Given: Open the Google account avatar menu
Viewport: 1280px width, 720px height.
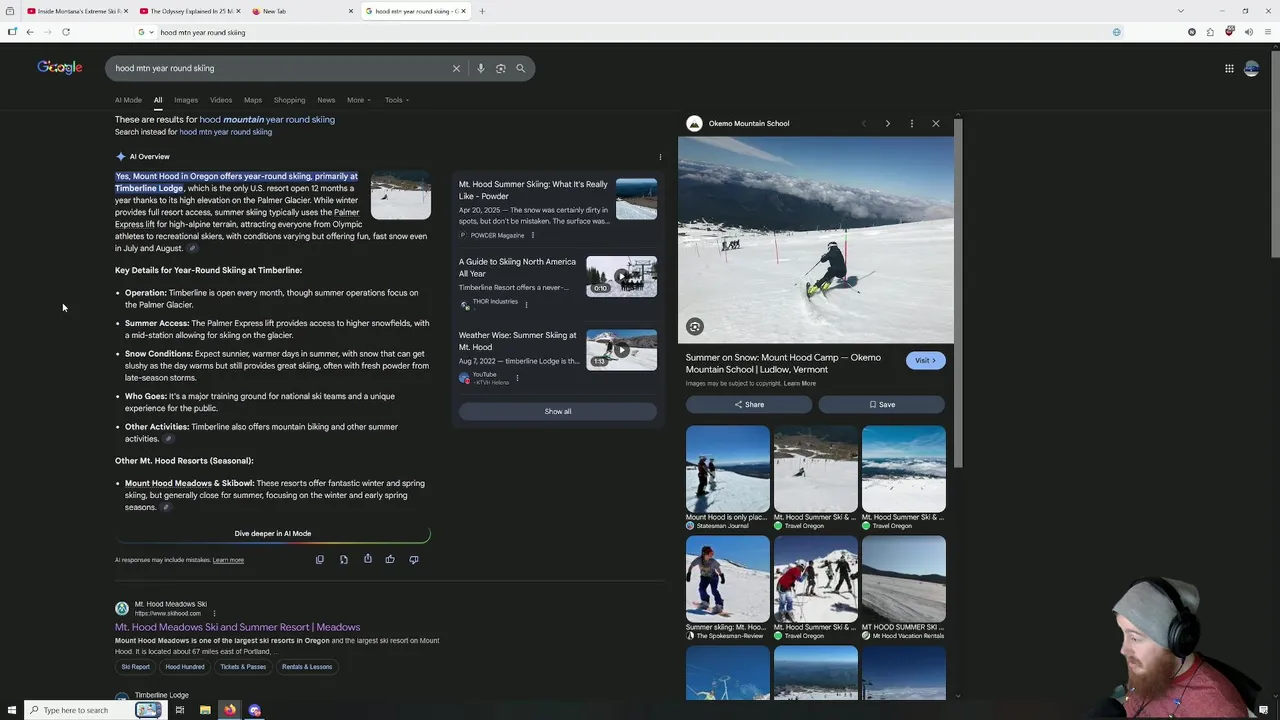Looking at the screenshot, I should pos(1251,68).
